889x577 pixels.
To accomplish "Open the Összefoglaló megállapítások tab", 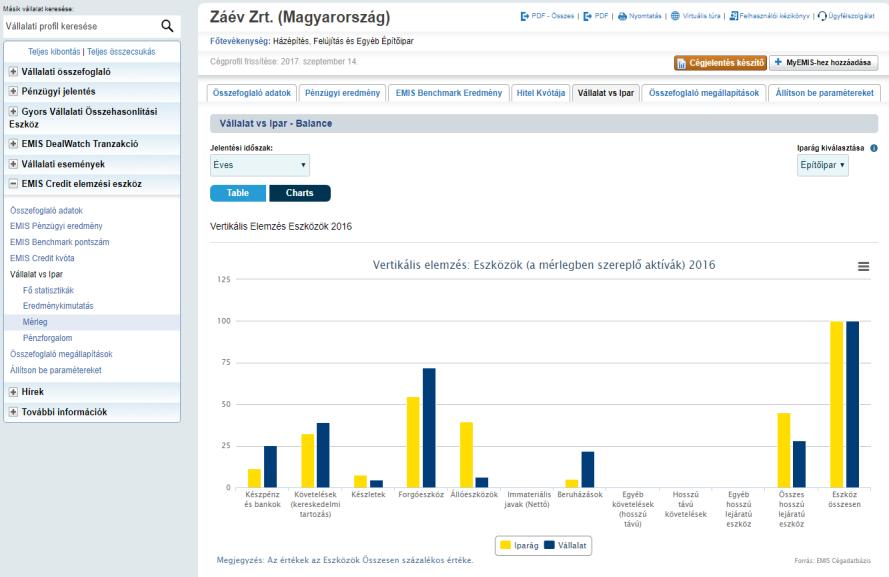I will [x=704, y=93].
